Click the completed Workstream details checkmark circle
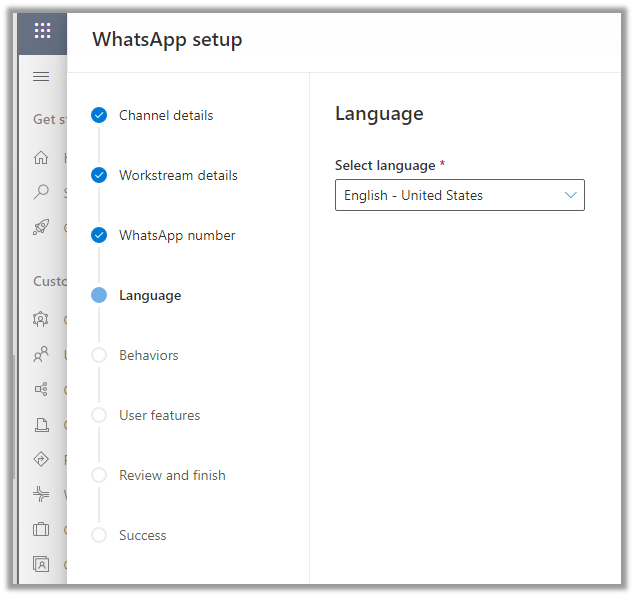 99,175
